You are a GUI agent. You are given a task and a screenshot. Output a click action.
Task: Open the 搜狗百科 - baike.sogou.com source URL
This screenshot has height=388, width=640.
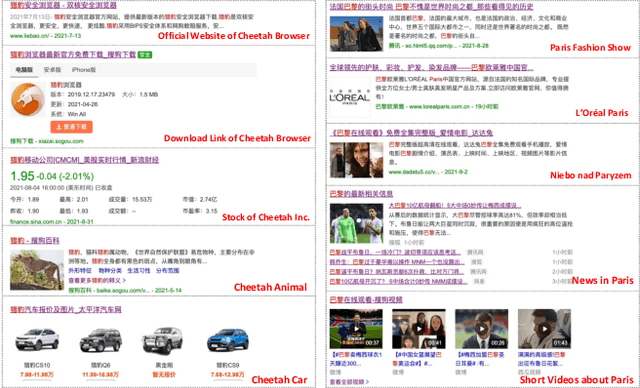tap(125, 290)
